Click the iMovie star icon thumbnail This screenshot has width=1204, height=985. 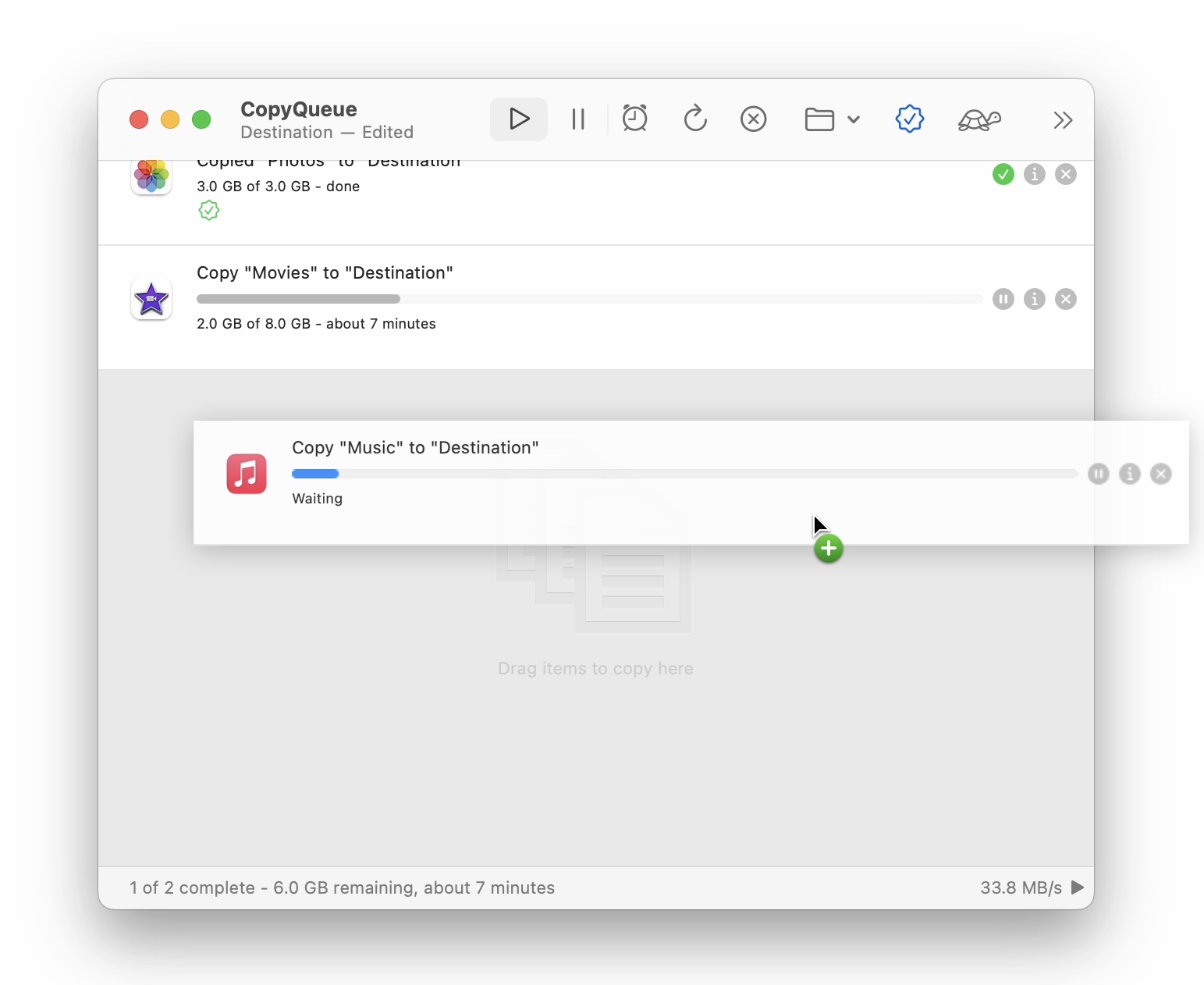(151, 299)
